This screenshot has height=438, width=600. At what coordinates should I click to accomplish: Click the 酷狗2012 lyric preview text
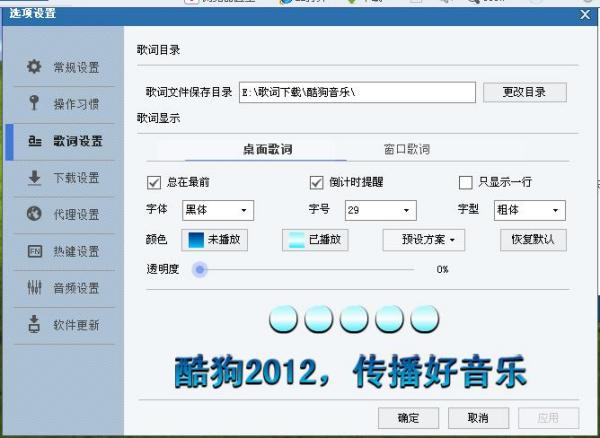tap(350, 371)
